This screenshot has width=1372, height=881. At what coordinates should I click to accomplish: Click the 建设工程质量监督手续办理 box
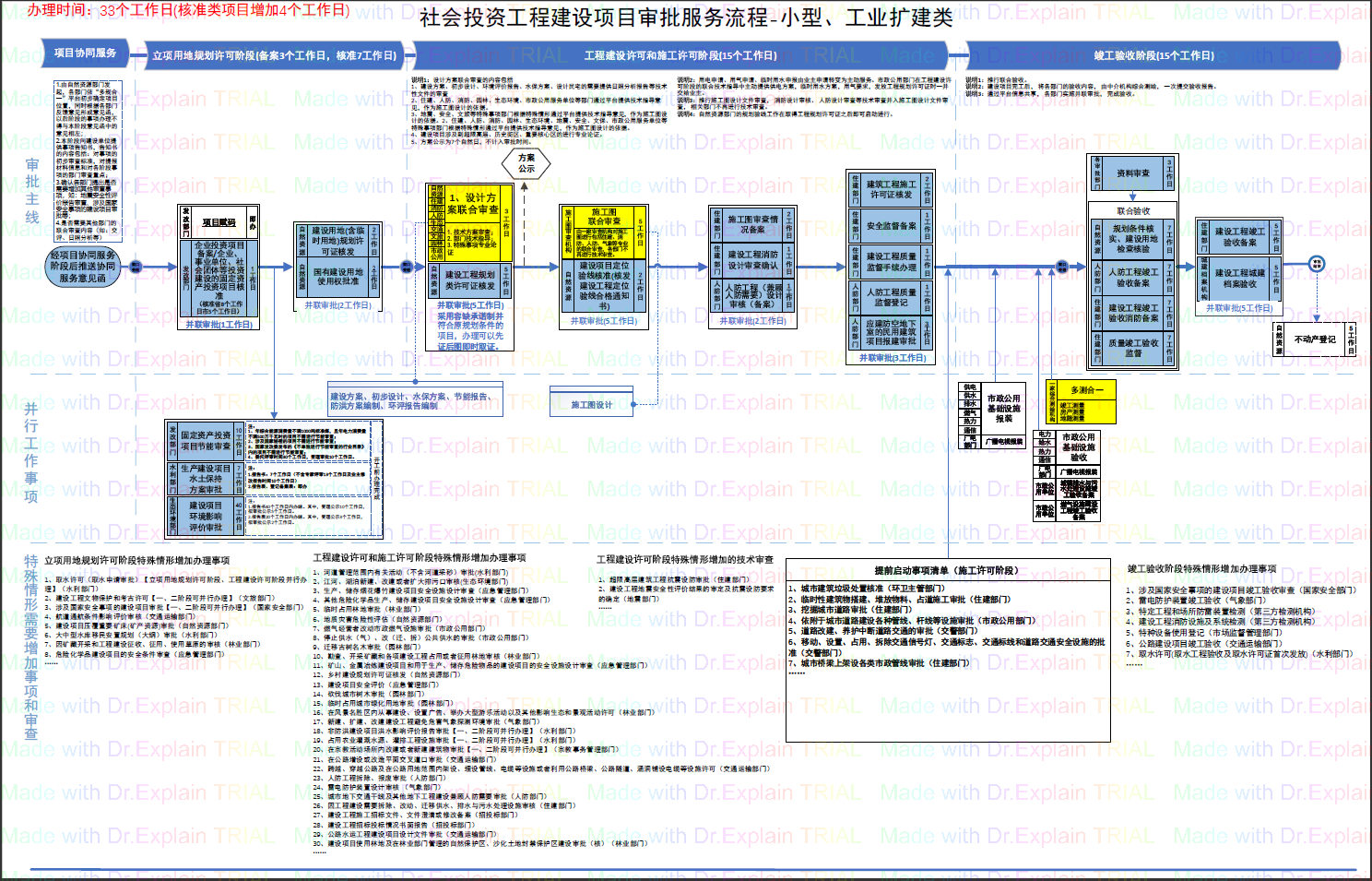click(891, 262)
